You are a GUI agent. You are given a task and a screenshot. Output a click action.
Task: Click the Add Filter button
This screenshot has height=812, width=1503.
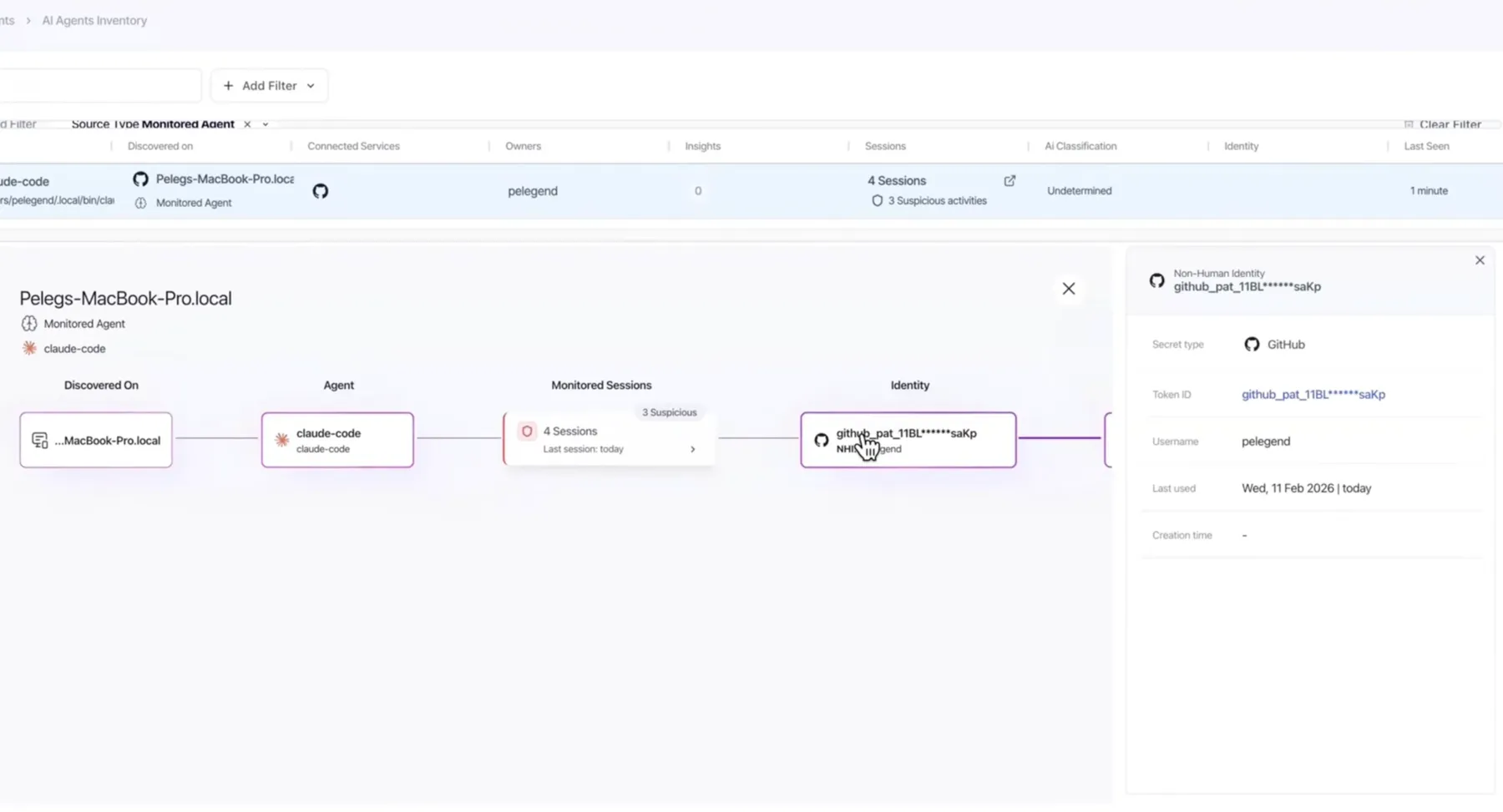[x=269, y=86]
